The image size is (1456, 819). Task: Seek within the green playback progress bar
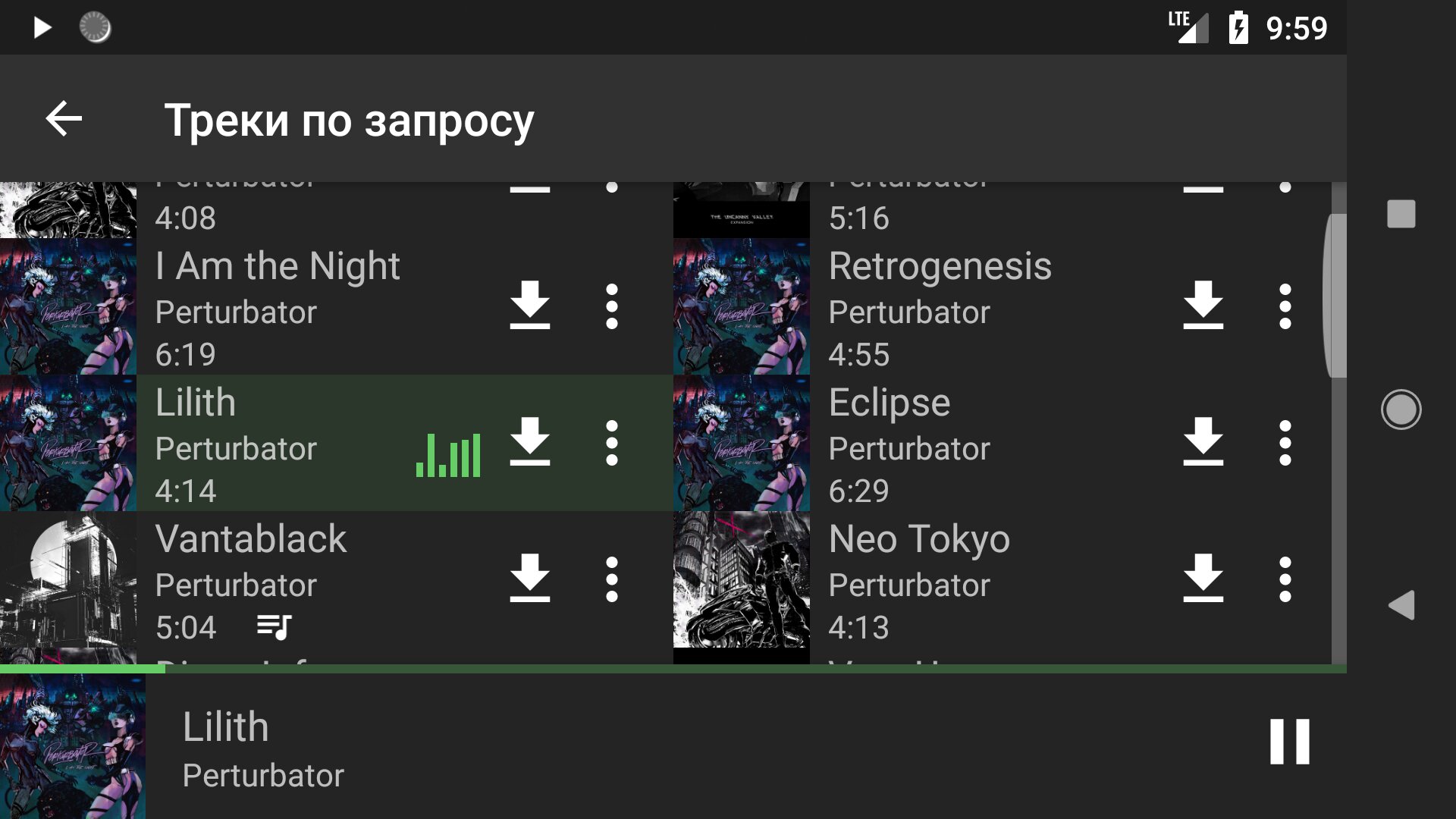(673, 669)
